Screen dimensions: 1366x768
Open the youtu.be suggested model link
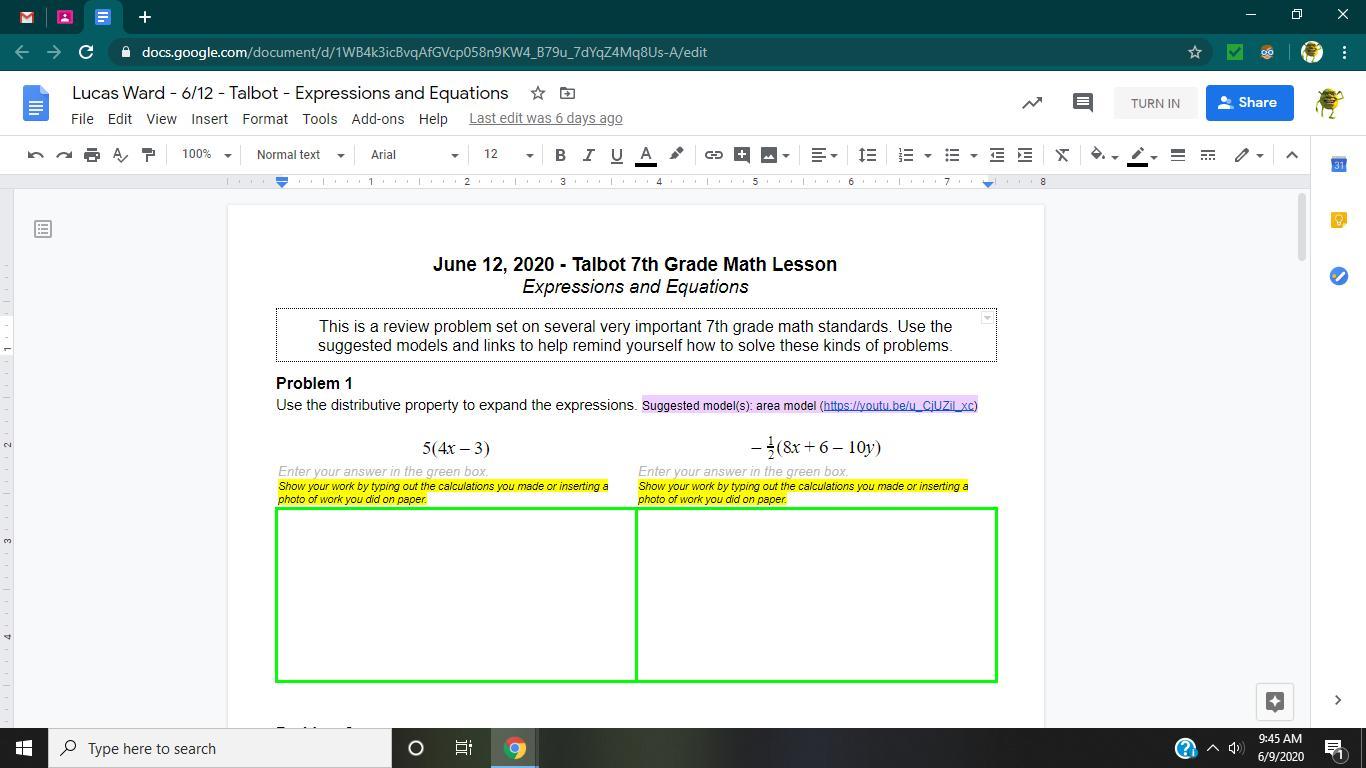click(899, 405)
